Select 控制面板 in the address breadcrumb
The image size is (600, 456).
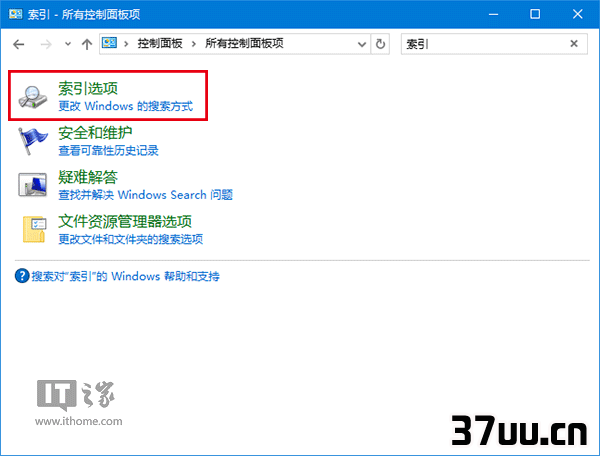pyautogui.click(x=160, y=43)
